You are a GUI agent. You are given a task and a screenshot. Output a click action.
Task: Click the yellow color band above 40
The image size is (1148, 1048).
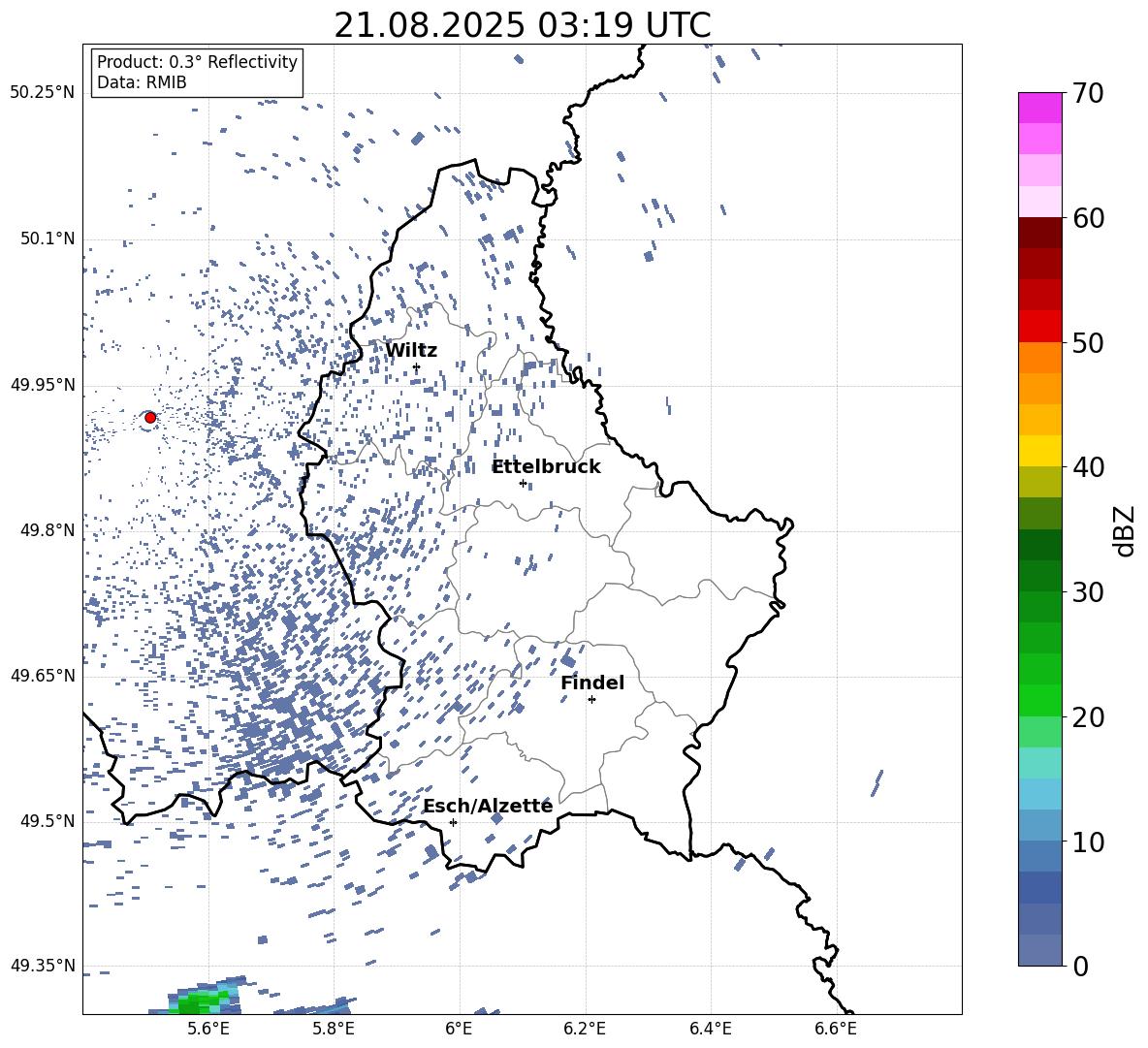[1039, 451]
